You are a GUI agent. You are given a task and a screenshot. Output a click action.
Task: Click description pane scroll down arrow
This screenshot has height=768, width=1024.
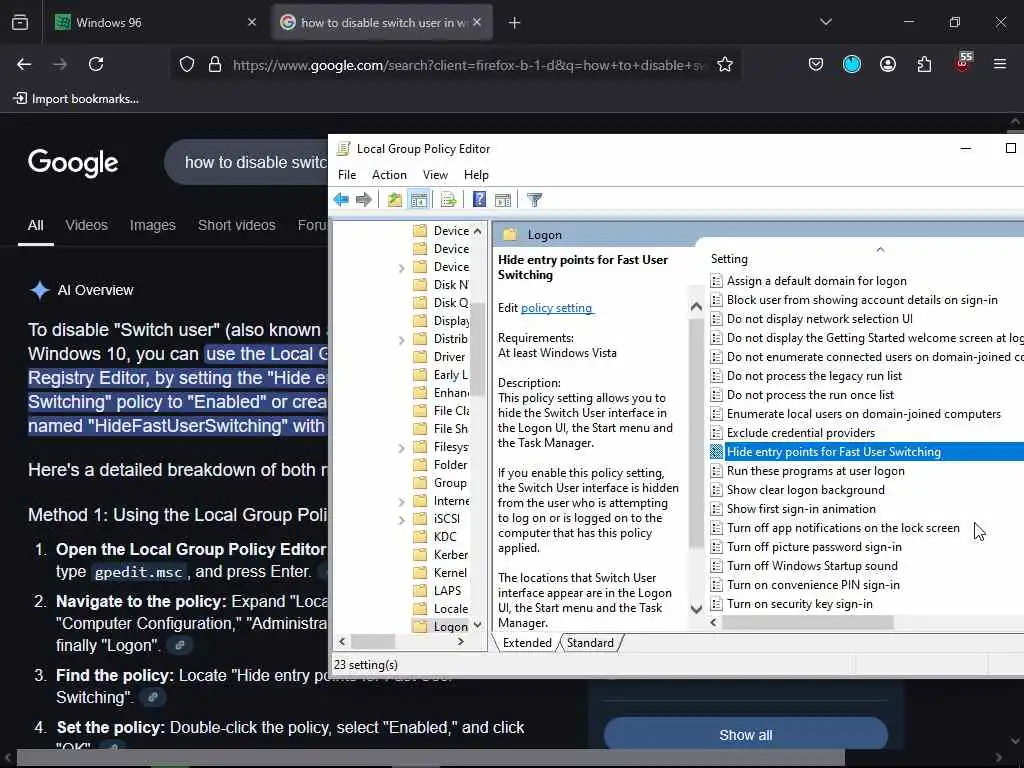tap(696, 609)
